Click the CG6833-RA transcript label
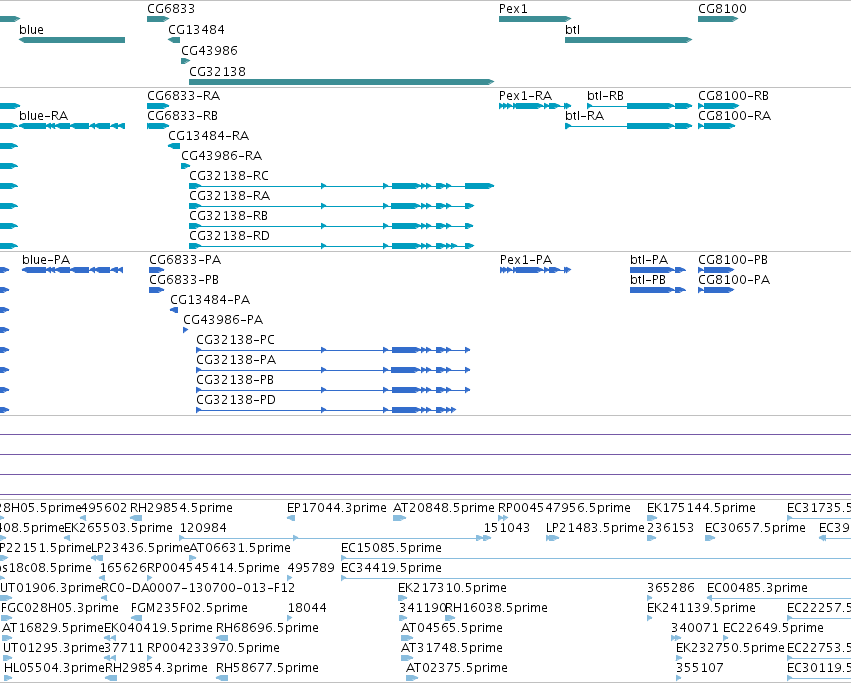Image resolution: width=851 pixels, height=683 pixels. [183, 96]
